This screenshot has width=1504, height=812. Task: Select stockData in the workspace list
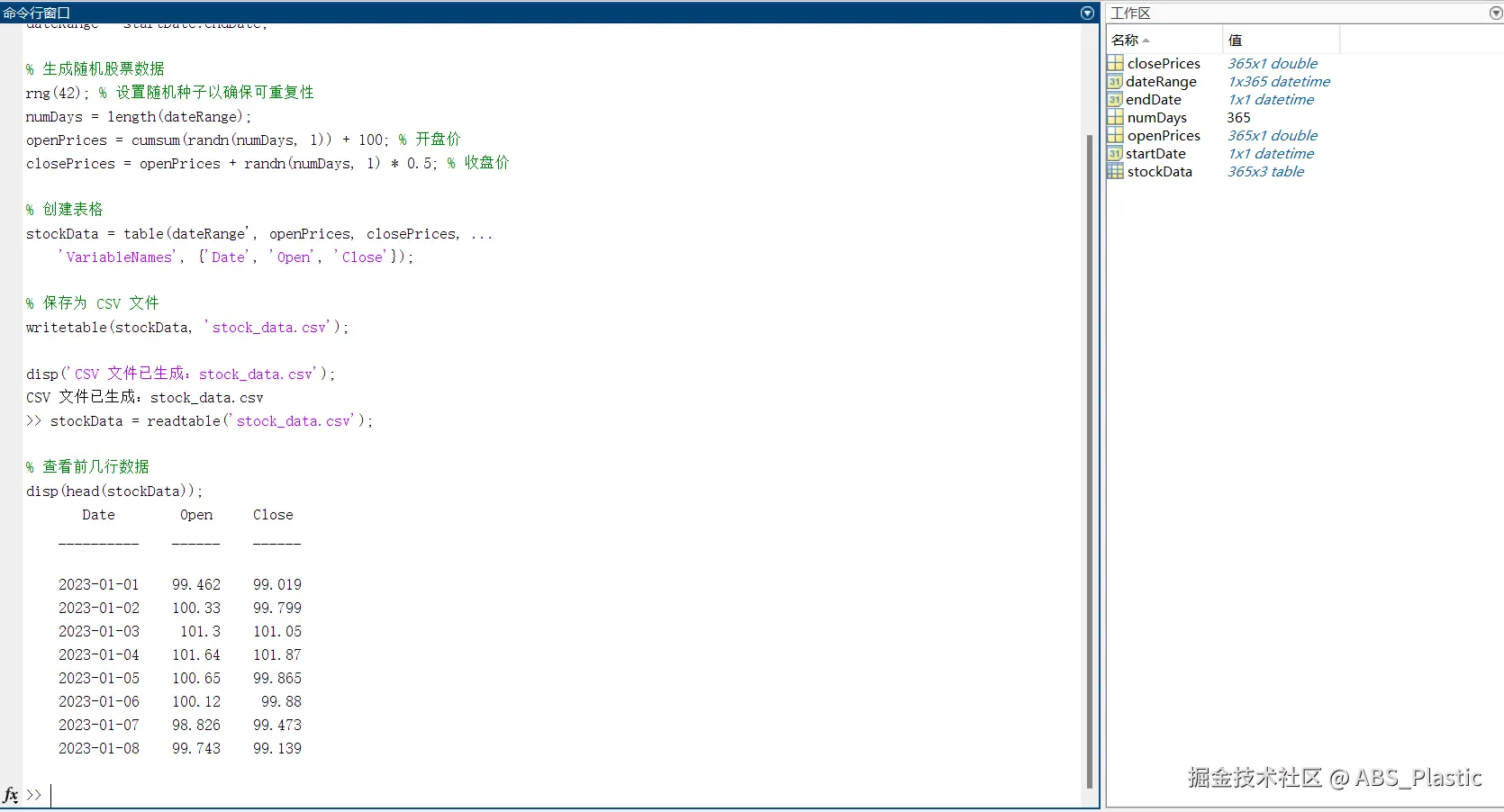(x=1160, y=171)
